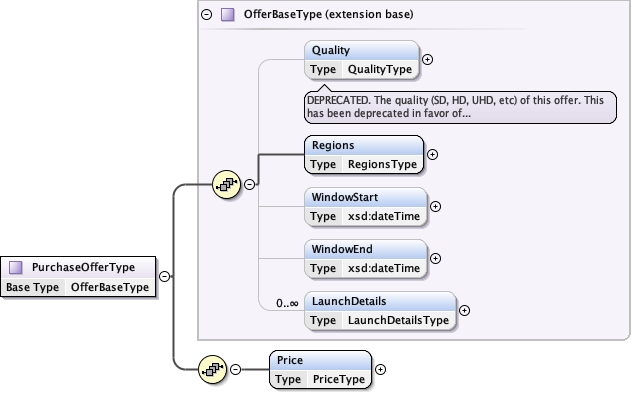Screen dimensions: 632x394
Task: Collapse the Price sequence minus toggle
Action: pyautogui.click(x=235, y=369)
